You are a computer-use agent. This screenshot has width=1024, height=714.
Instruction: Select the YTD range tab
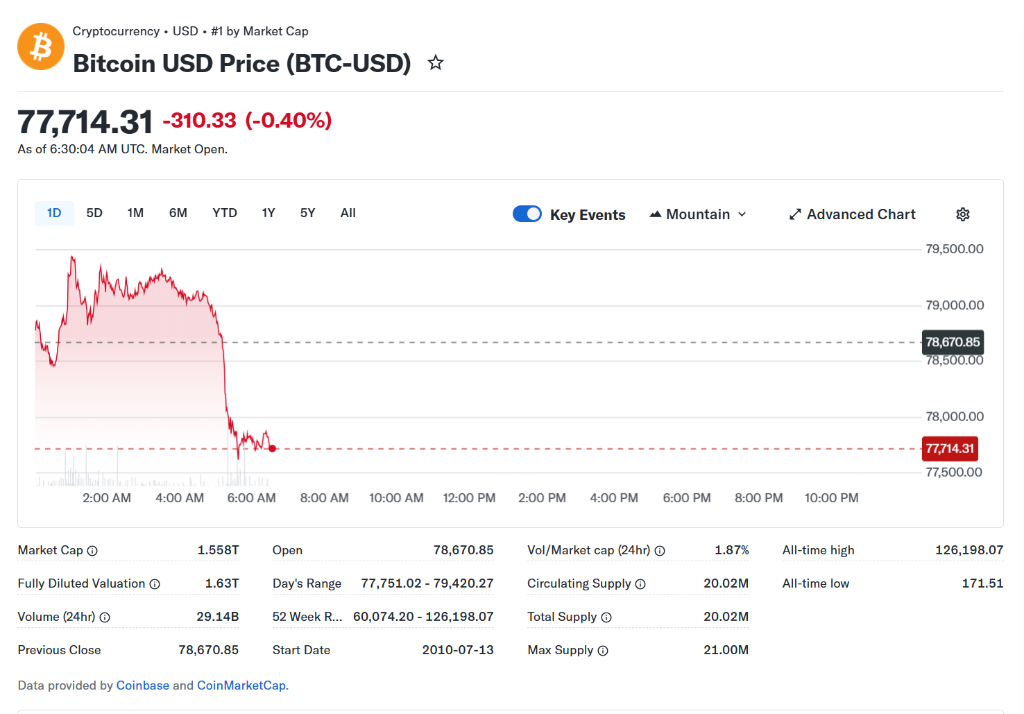224,213
